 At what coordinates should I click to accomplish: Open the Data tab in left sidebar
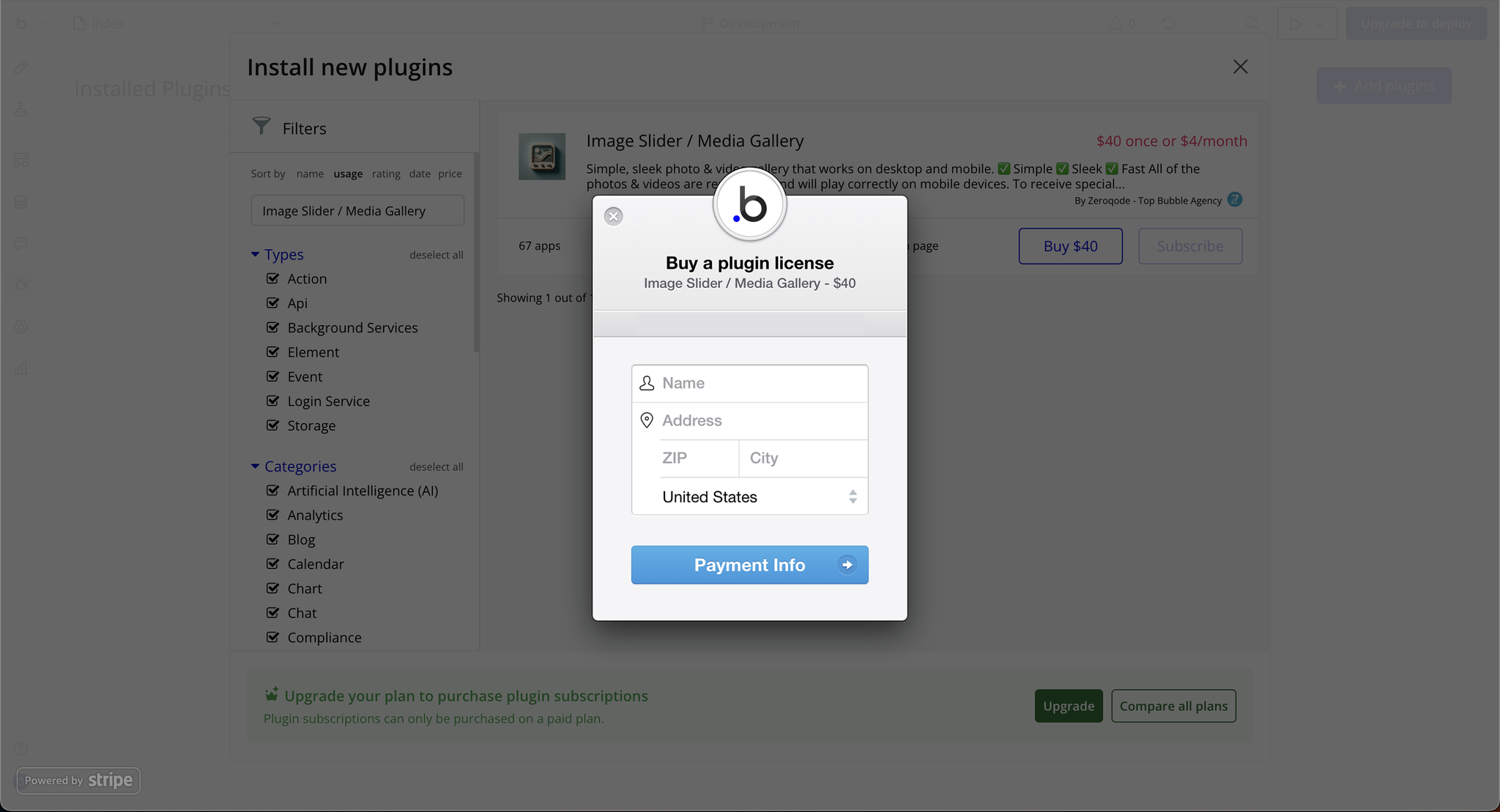pos(21,201)
